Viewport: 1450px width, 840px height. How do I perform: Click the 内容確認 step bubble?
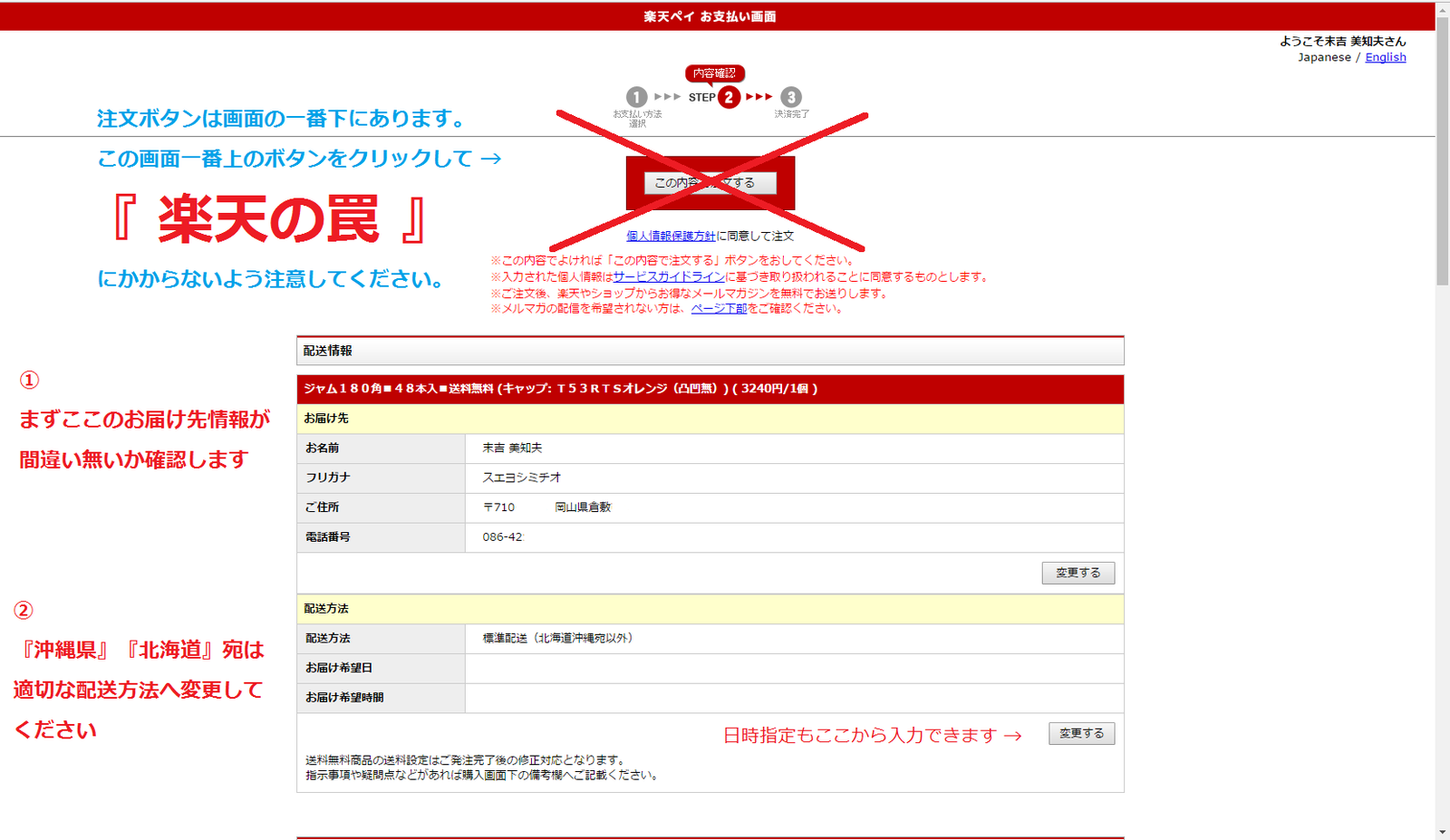pos(715,73)
